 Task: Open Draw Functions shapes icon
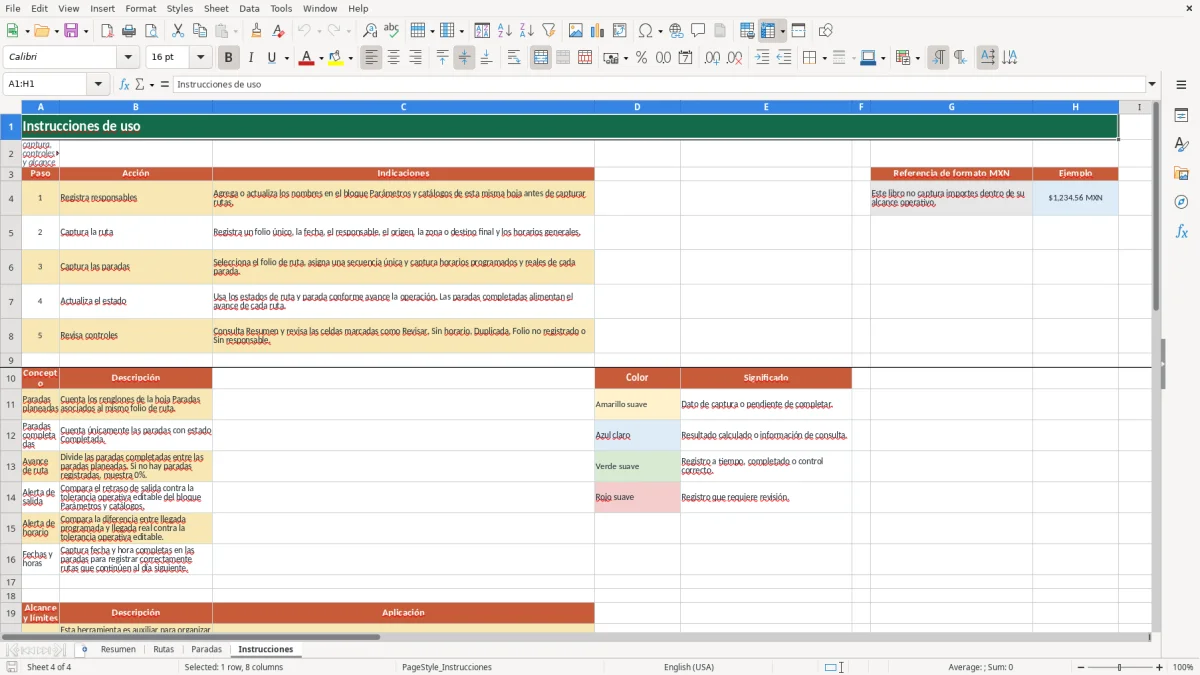(825, 31)
